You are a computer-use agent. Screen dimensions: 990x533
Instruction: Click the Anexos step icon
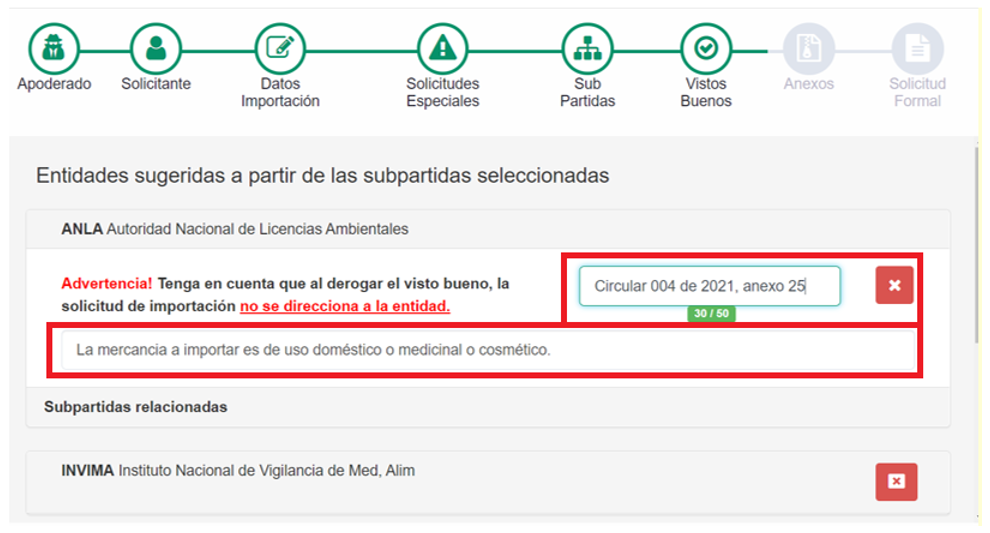tap(808, 48)
